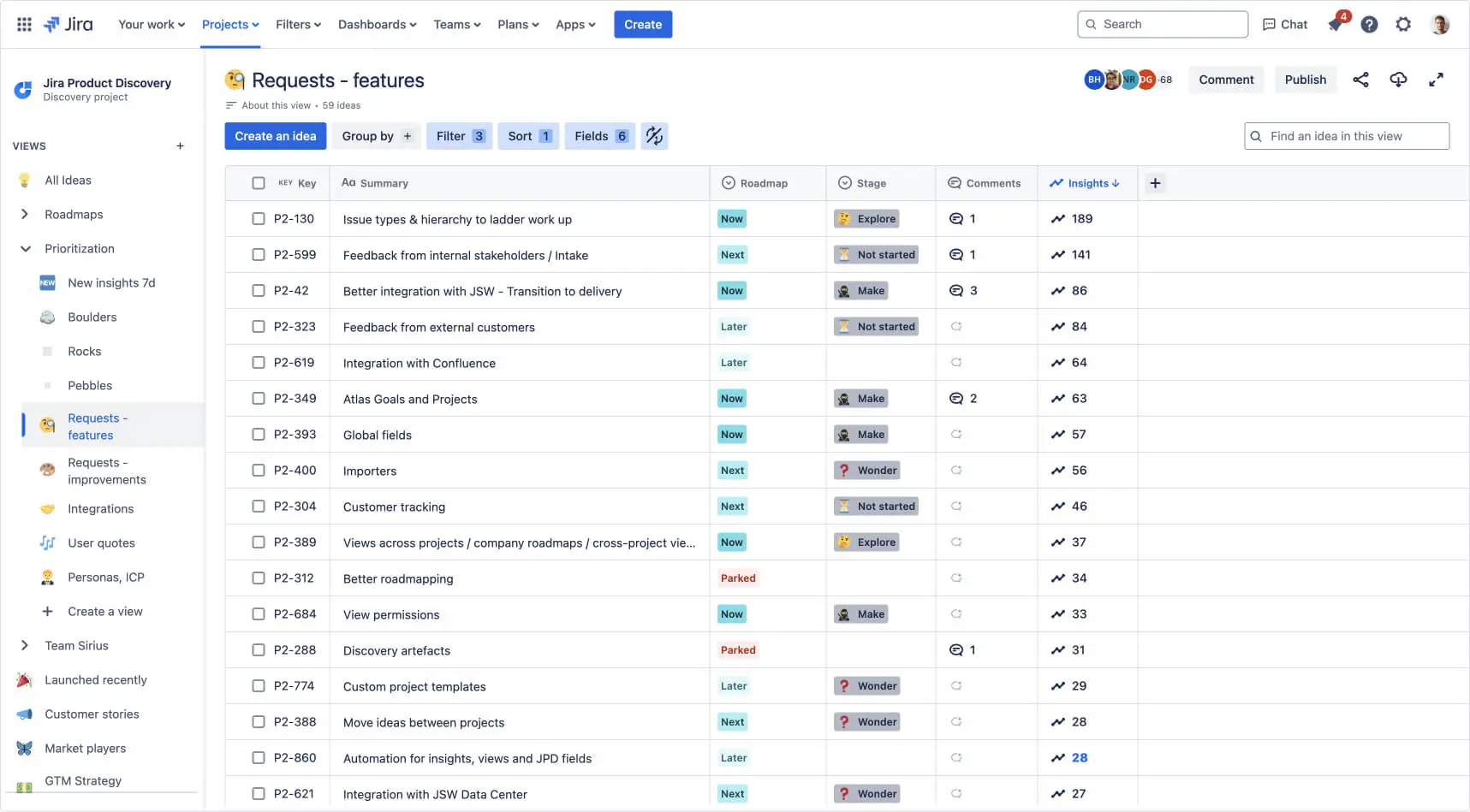Tick the checkbox for P2-349
Screen dimensions: 1470x812
click(259, 399)
